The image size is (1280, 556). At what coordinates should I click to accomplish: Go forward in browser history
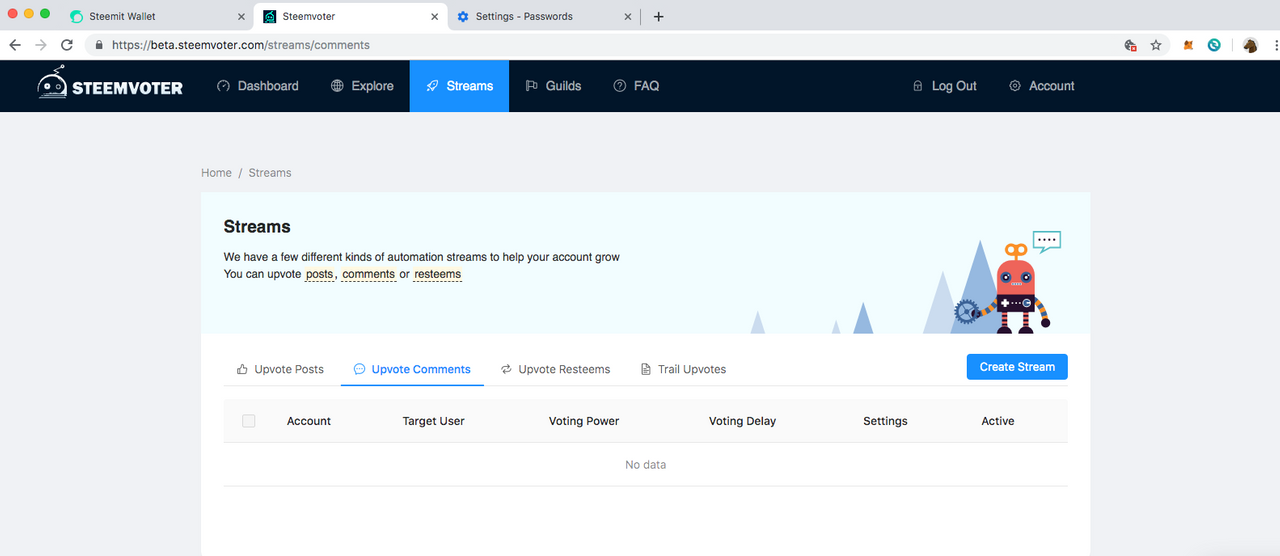(x=41, y=45)
